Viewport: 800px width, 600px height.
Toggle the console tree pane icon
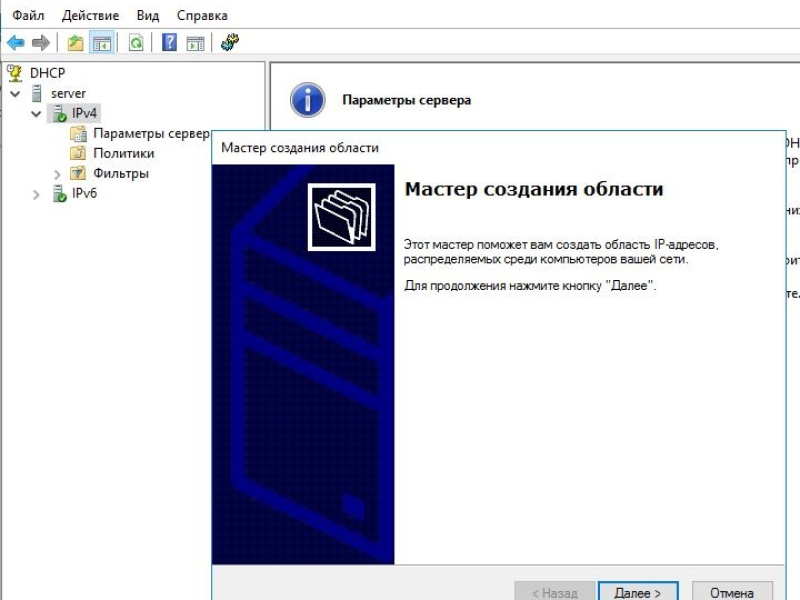102,42
